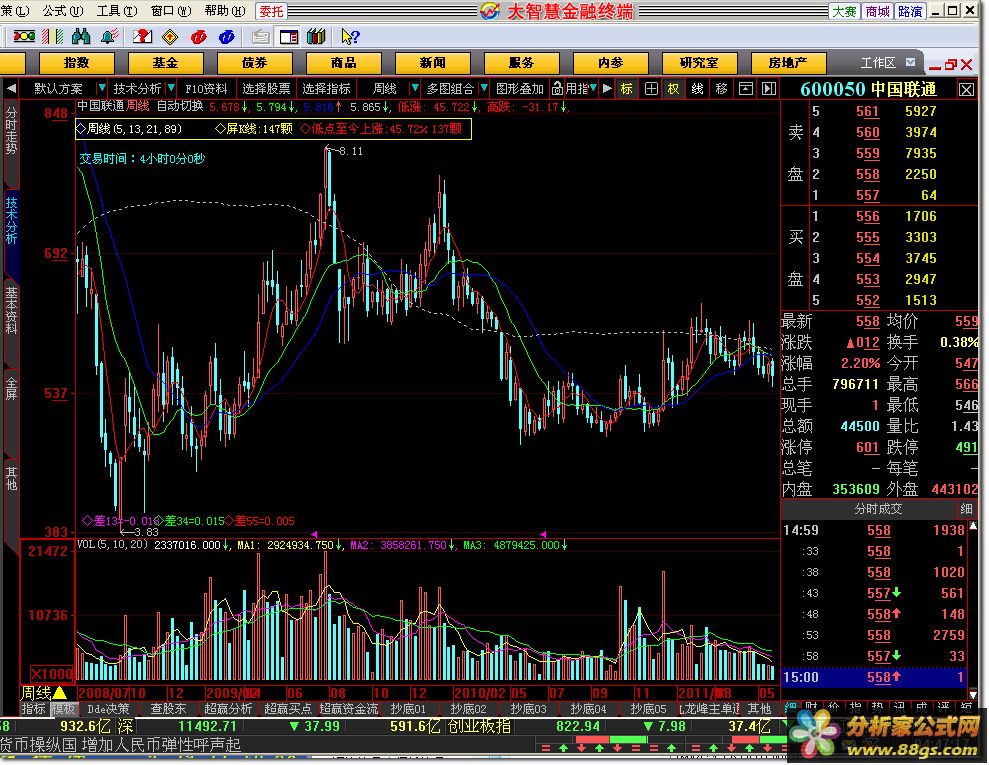The image size is (989, 765).
Task: Open the 窗口 menu
Action: (171, 11)
